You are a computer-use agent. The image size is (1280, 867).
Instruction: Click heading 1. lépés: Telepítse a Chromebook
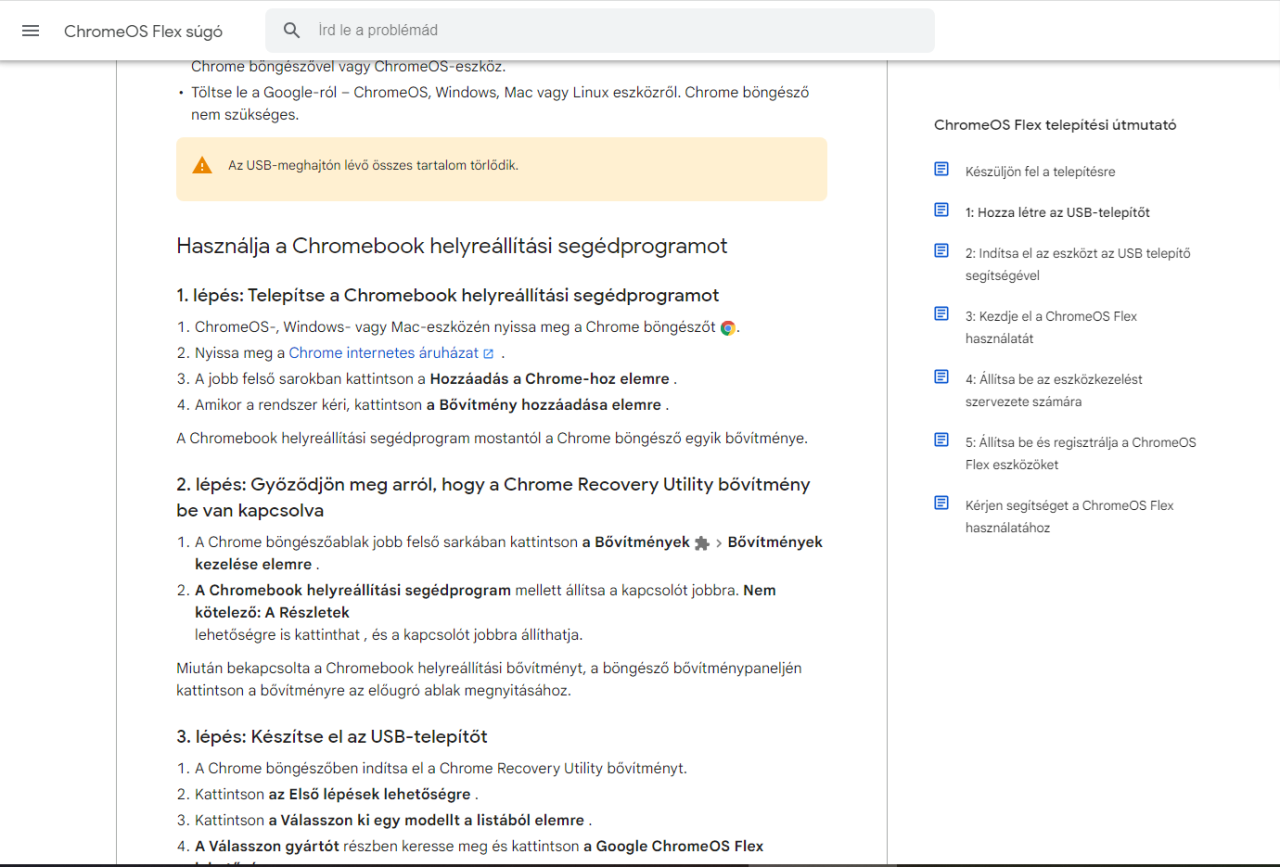pos(448,295)
